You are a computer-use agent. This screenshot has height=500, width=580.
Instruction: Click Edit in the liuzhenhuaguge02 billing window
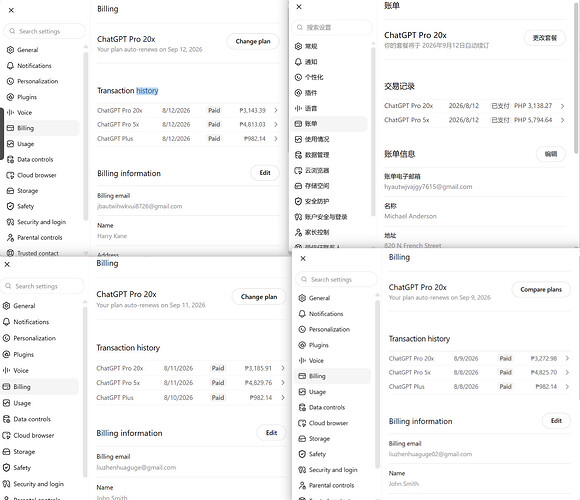point(556,420)
